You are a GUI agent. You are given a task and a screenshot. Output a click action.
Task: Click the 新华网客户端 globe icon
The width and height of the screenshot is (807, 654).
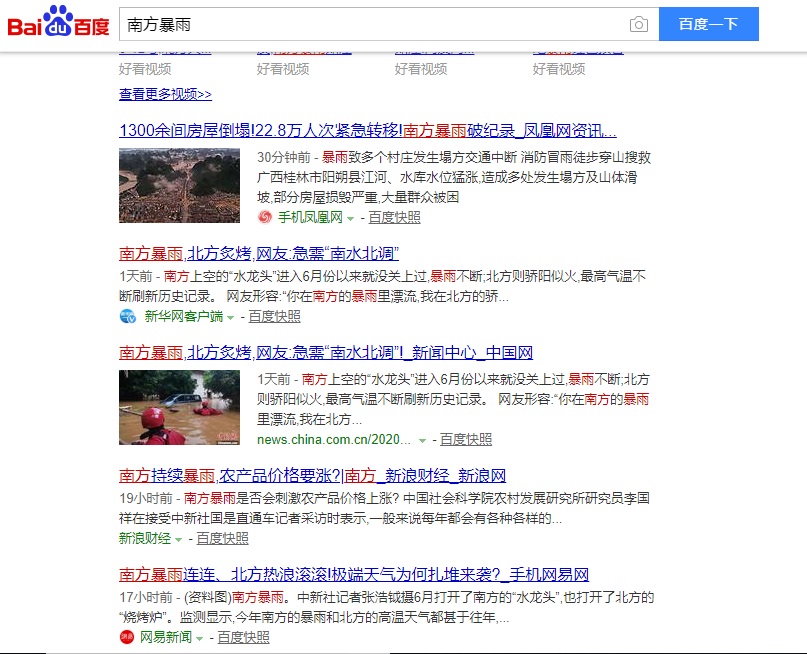[x=127, y=316]
